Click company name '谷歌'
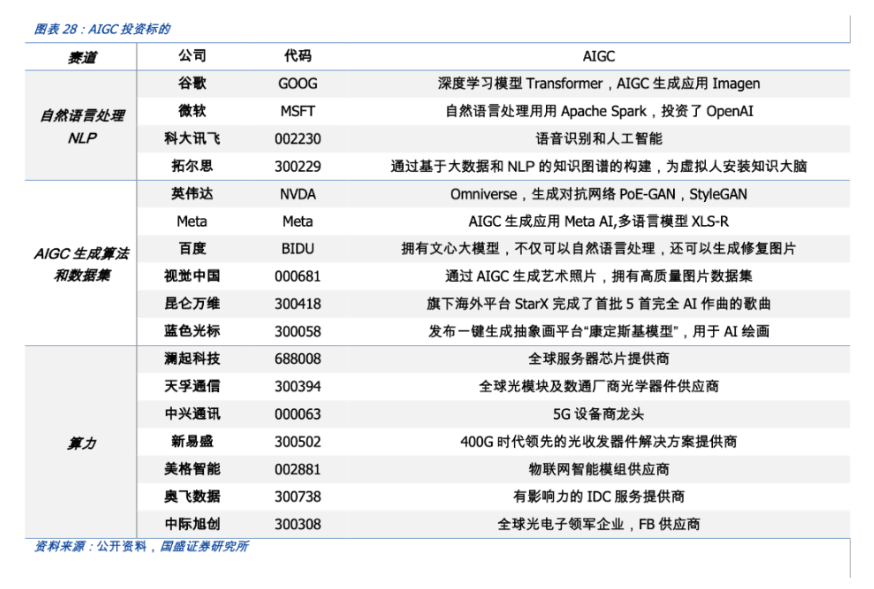Image resolution: width=874 pixels, height=589 pixels. click(x=192, y=83)
